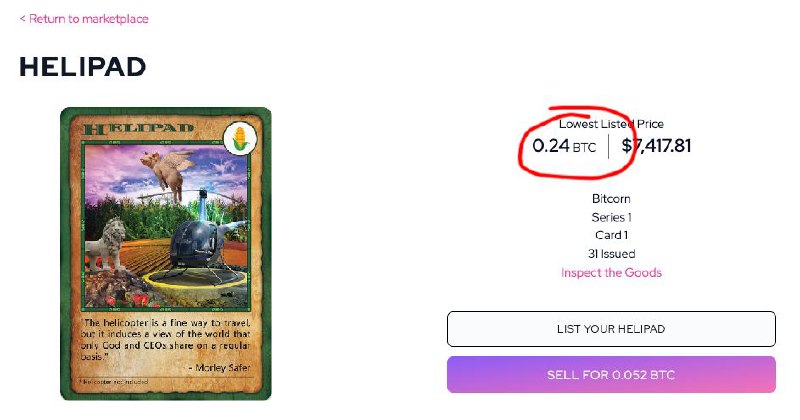Open the Inspect the Goods link
The width and height of the screenshot is (800, 420).
(x=611, y=273)
